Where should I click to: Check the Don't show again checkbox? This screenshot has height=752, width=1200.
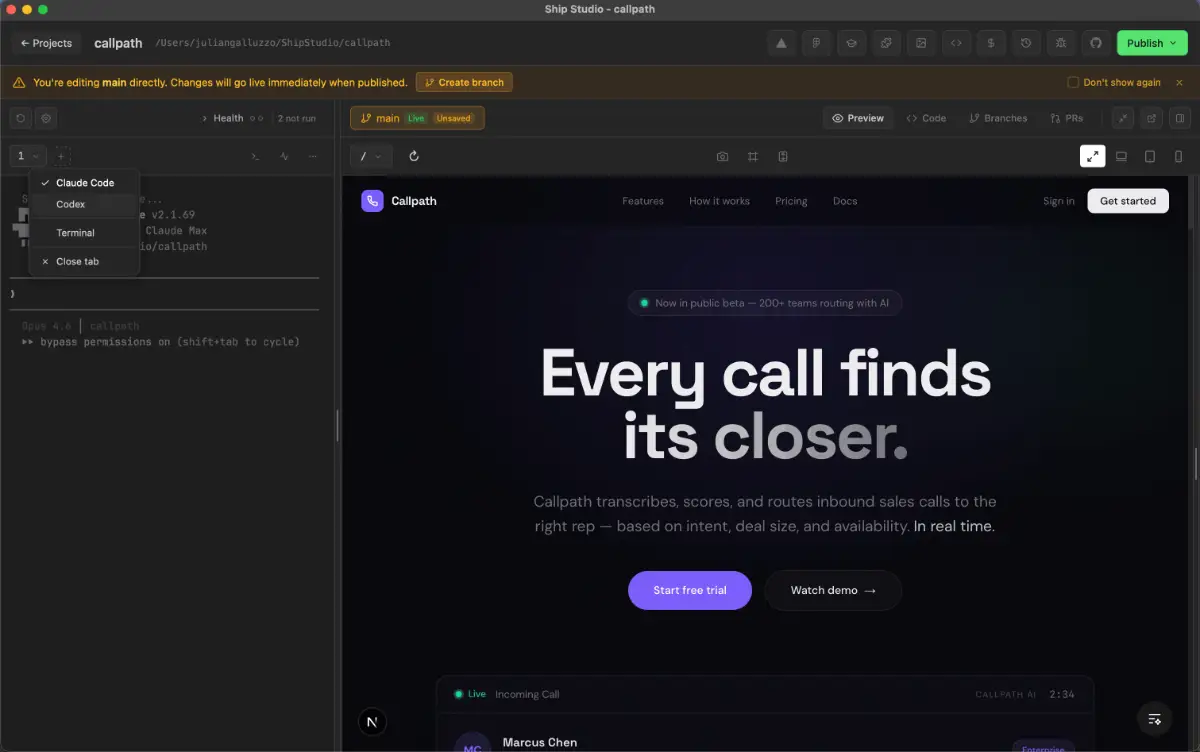1073,82
